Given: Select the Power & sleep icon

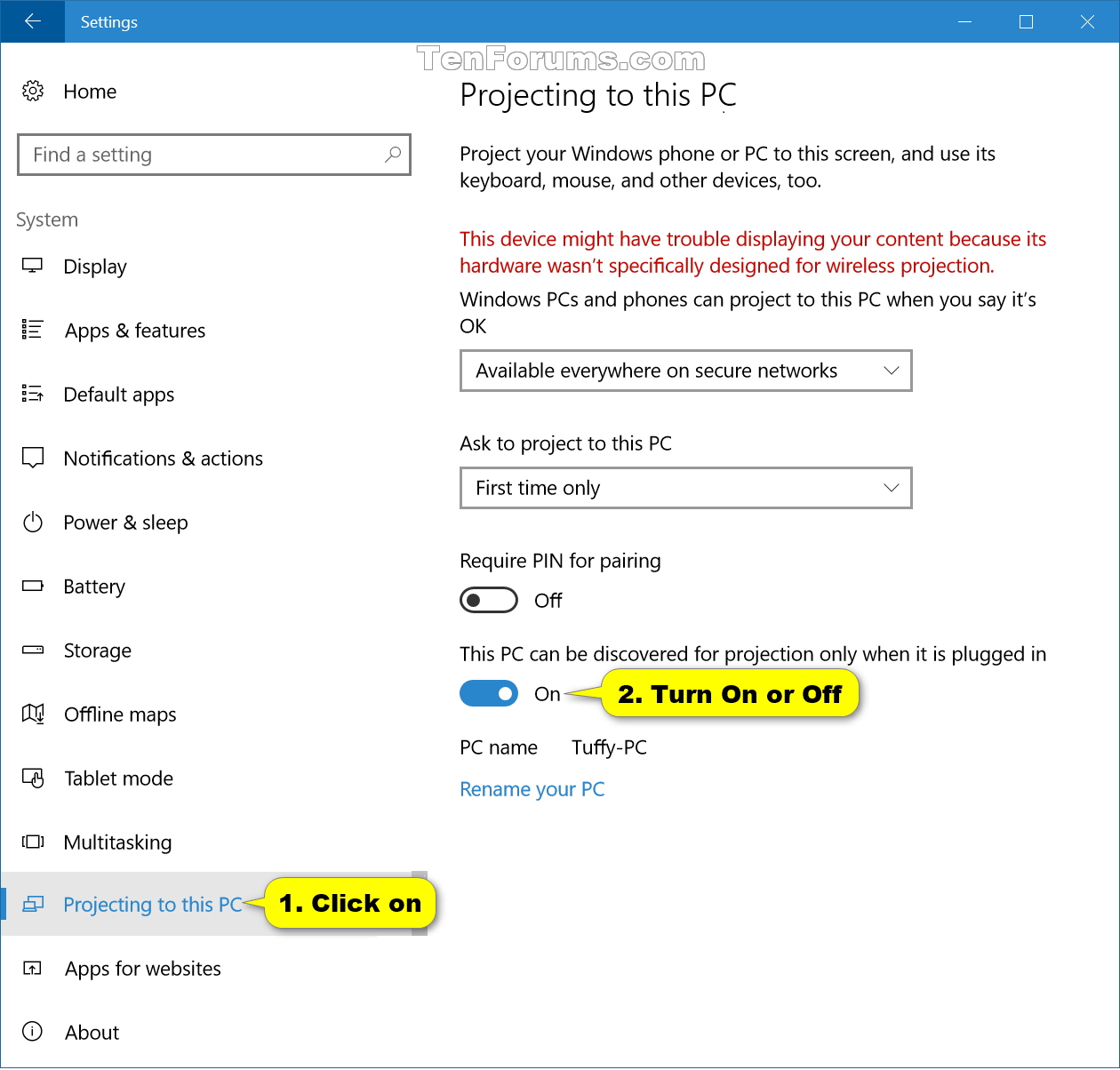Looking at the screenshot, I should [x=33, y=522].
